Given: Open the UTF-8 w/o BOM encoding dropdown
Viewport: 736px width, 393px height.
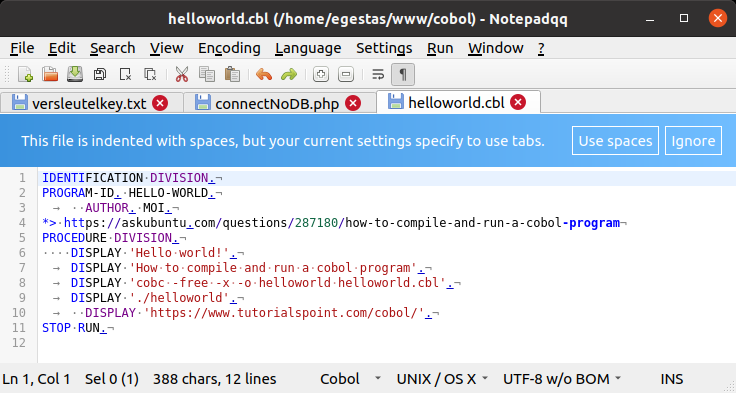Looking at the screenshot, I should coord(562,378).
